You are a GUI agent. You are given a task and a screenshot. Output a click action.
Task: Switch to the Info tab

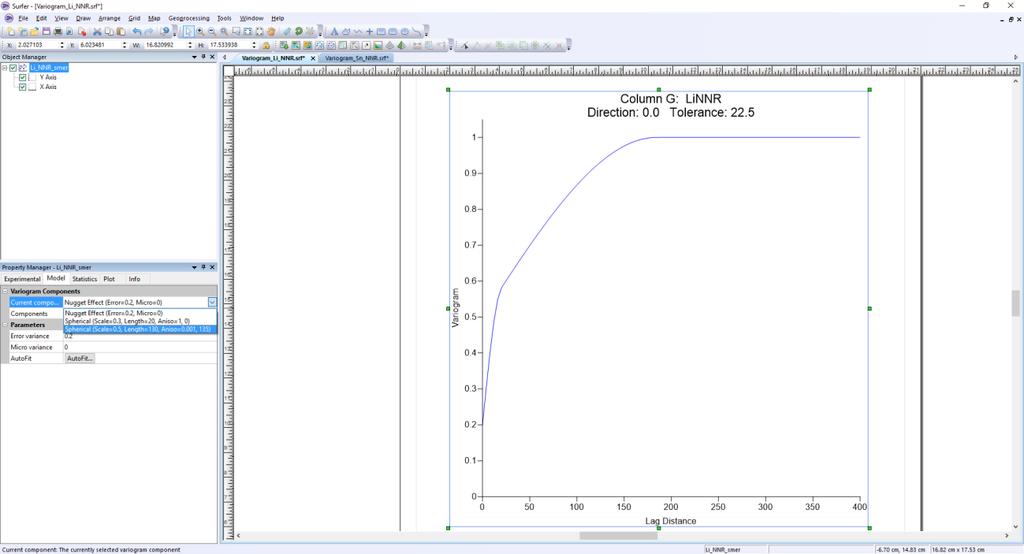pyautogui.click(x=134, y=279)
